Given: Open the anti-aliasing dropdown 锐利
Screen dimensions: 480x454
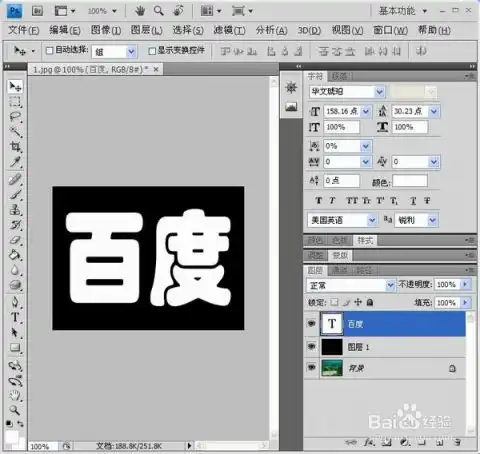Looking at the screenshot, I should click(432, 220).
